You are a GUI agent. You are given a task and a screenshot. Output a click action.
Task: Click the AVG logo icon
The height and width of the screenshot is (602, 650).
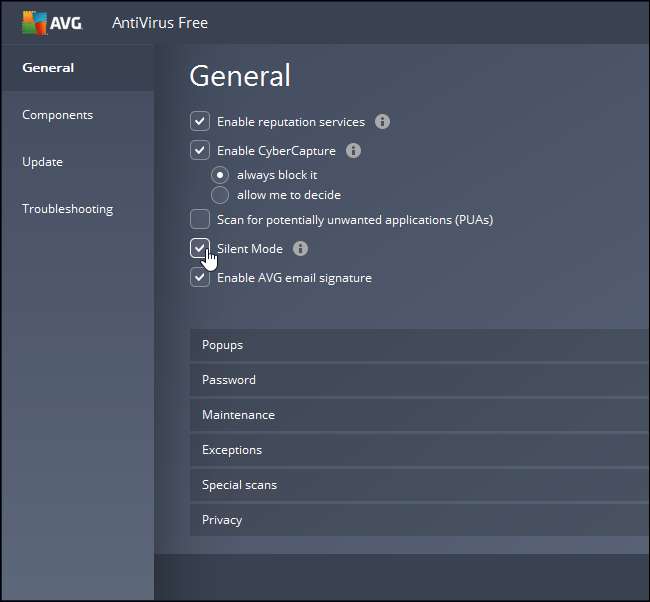[34, 23]
